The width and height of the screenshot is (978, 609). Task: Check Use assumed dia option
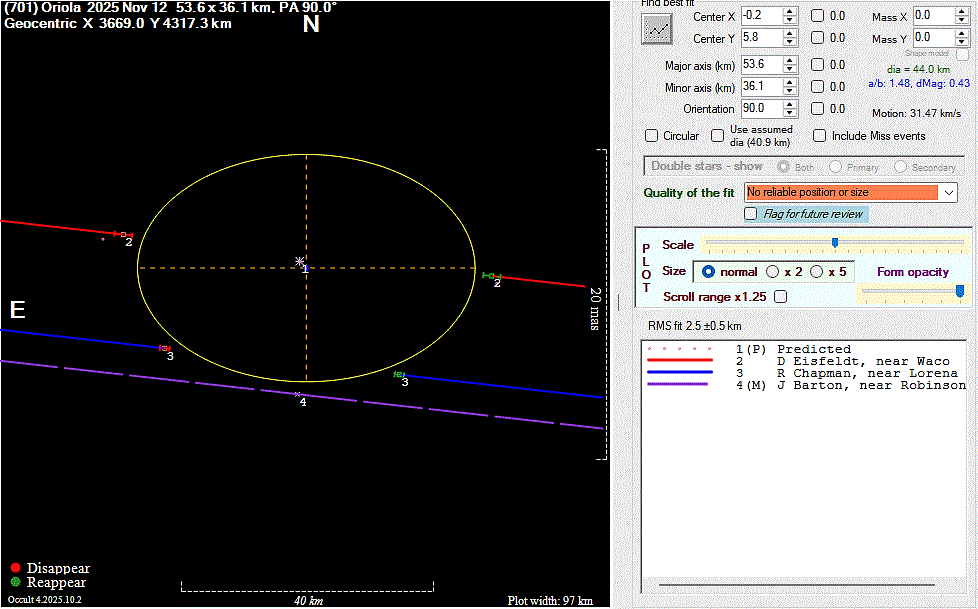coord(718,136)
